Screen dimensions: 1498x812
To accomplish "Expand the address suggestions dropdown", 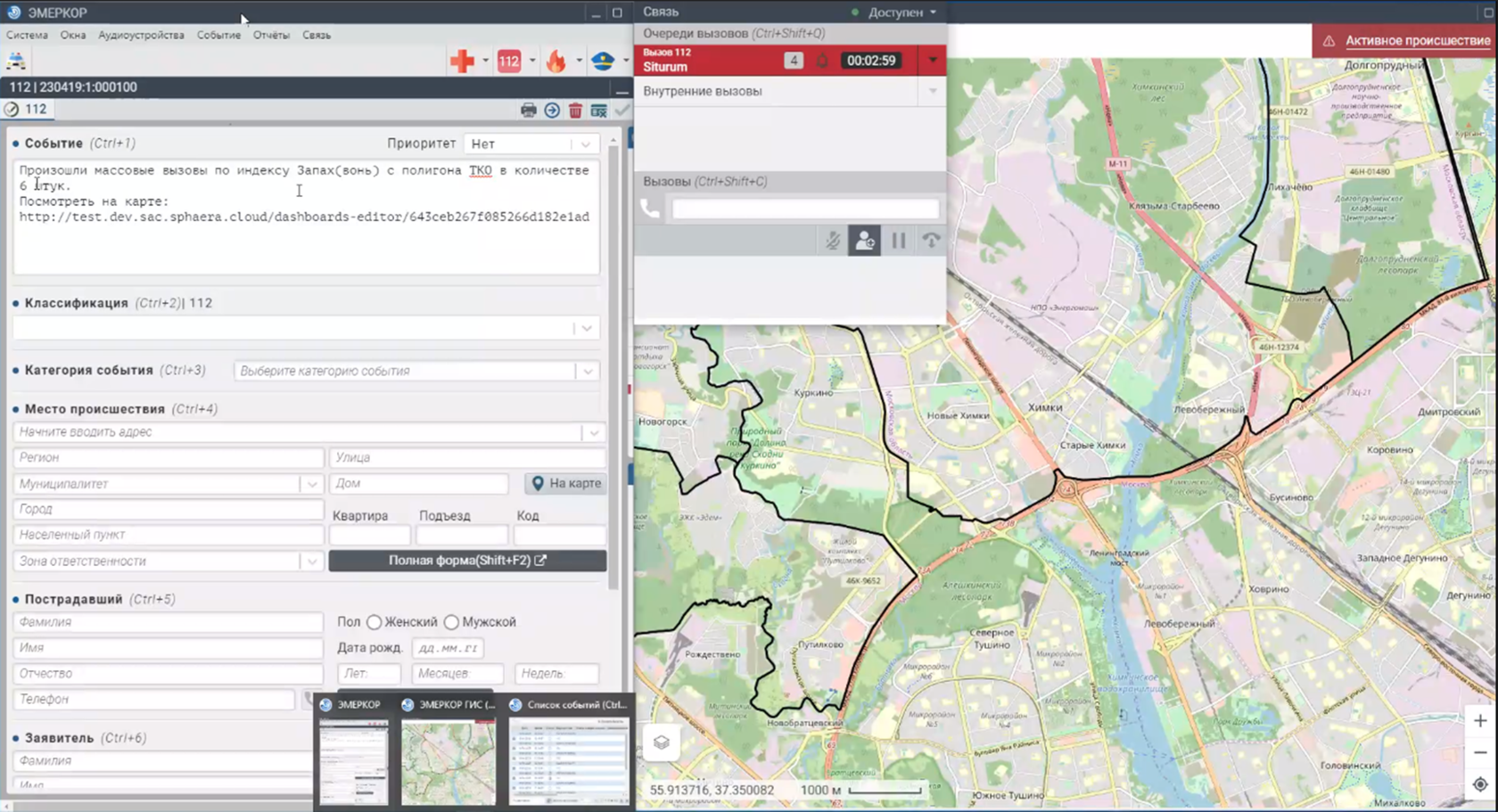I will pyautogui.click(x=594, y=432).
